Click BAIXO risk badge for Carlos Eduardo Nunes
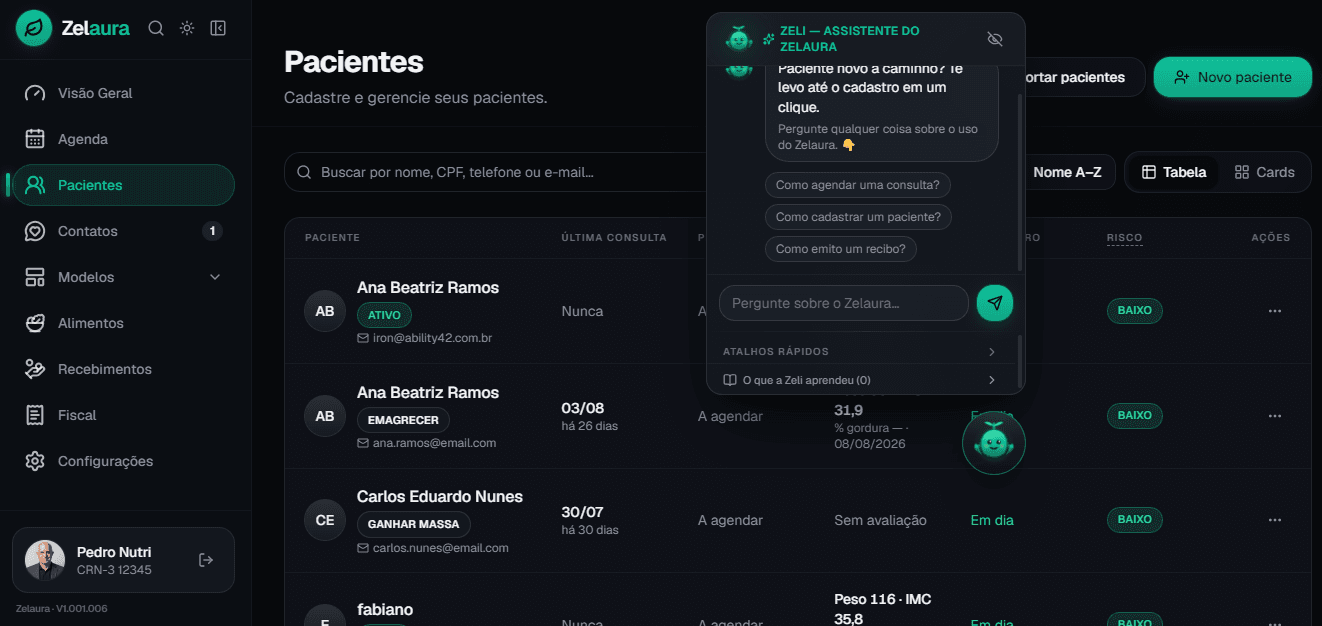This screenshot has width=1322, height=626. pyautogui.click(x=1134, y=519)
